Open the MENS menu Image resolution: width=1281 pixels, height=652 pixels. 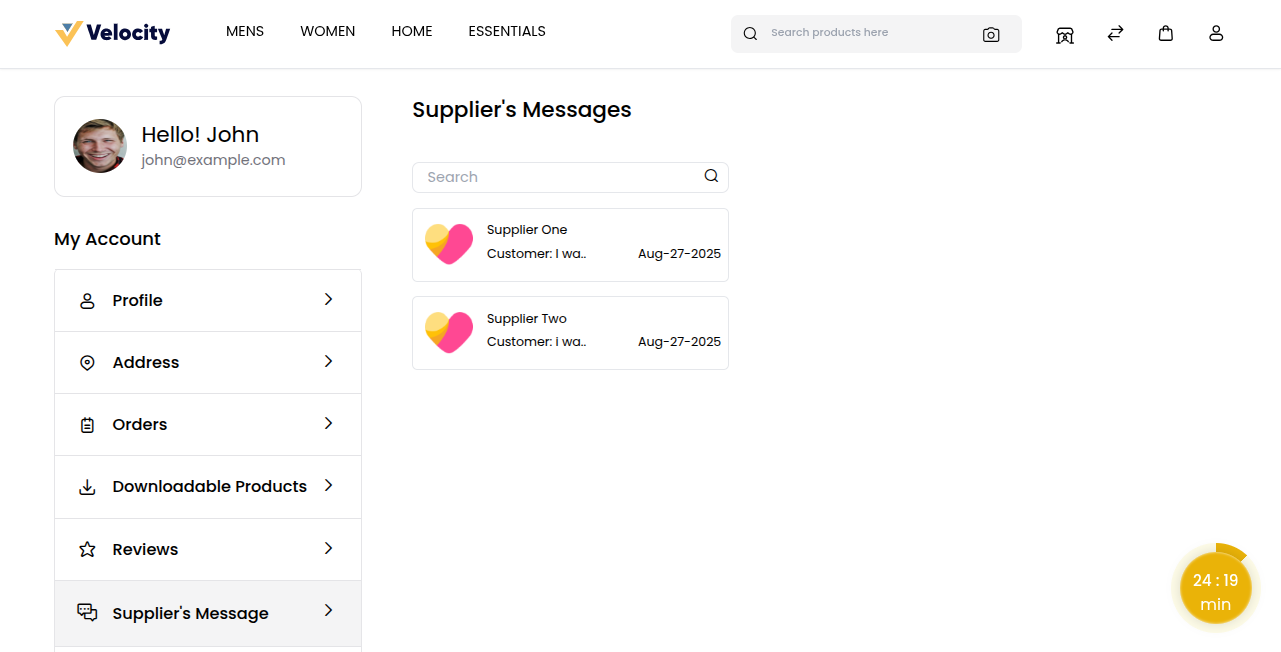click(245, 31)
